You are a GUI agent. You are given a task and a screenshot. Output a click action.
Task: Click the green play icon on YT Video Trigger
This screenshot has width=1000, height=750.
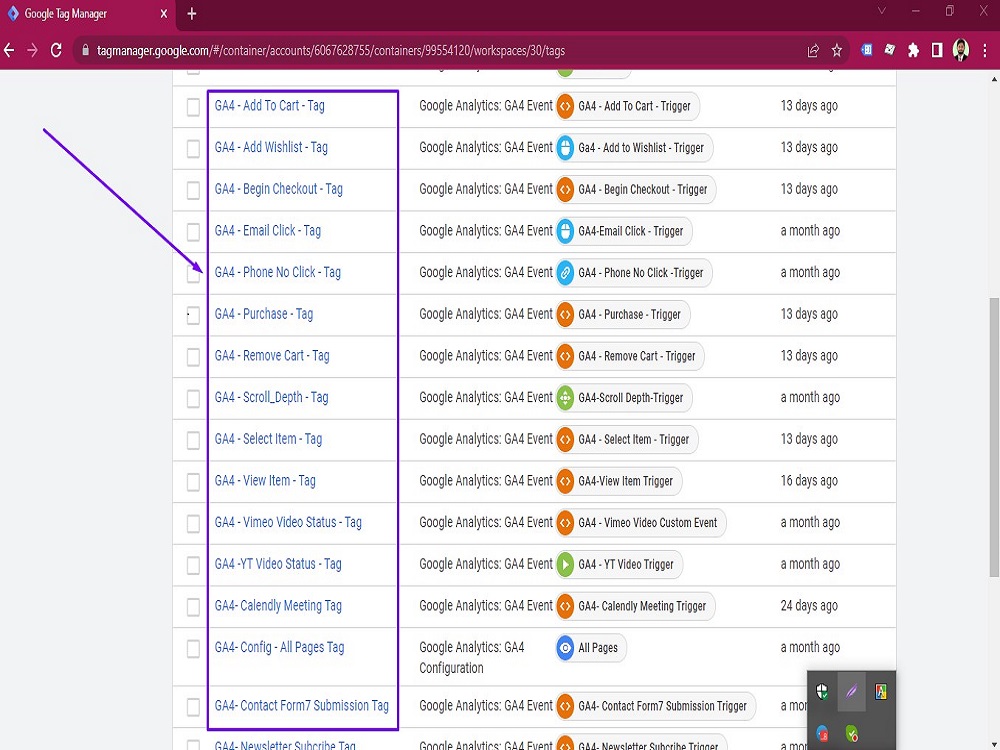click(x=564, y=564)
